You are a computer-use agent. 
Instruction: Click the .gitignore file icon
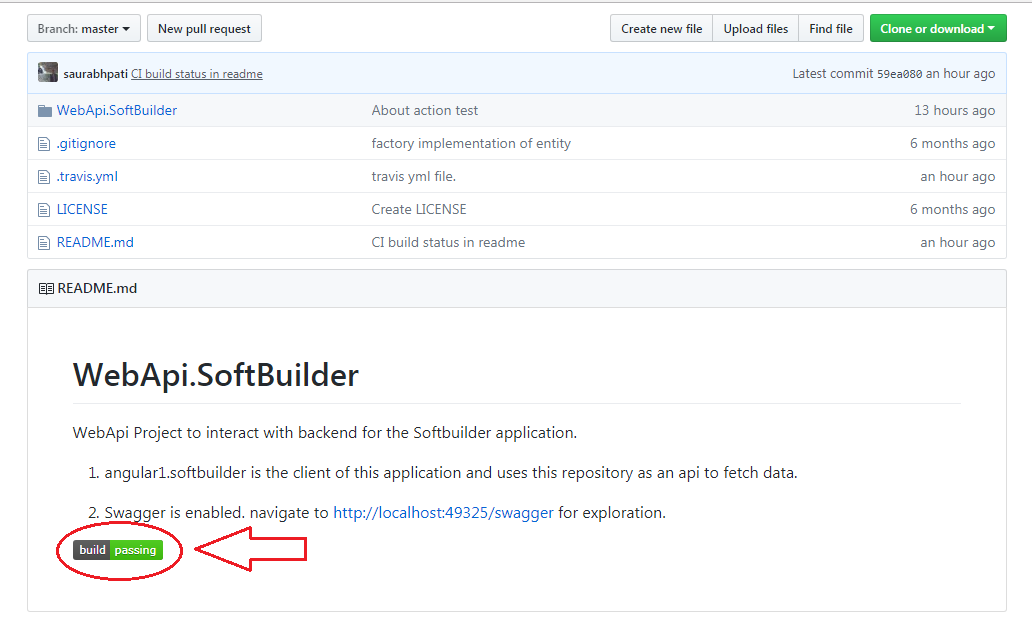(44, 144)
